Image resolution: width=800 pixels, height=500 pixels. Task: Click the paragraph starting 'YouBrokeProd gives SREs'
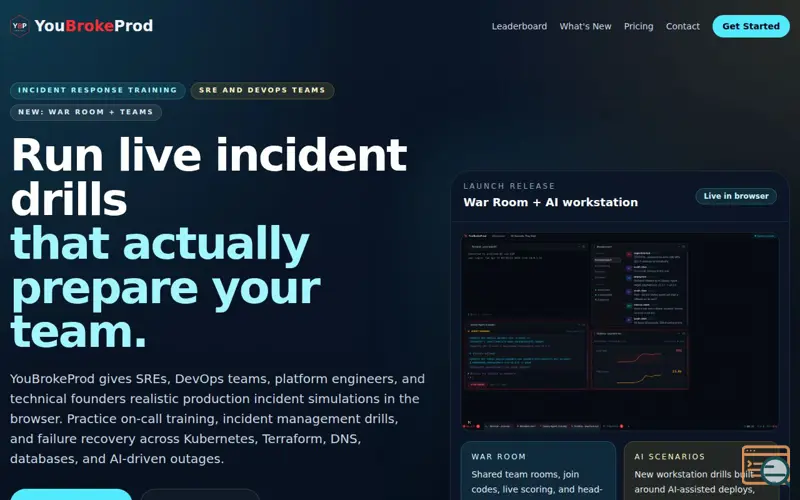217,418
